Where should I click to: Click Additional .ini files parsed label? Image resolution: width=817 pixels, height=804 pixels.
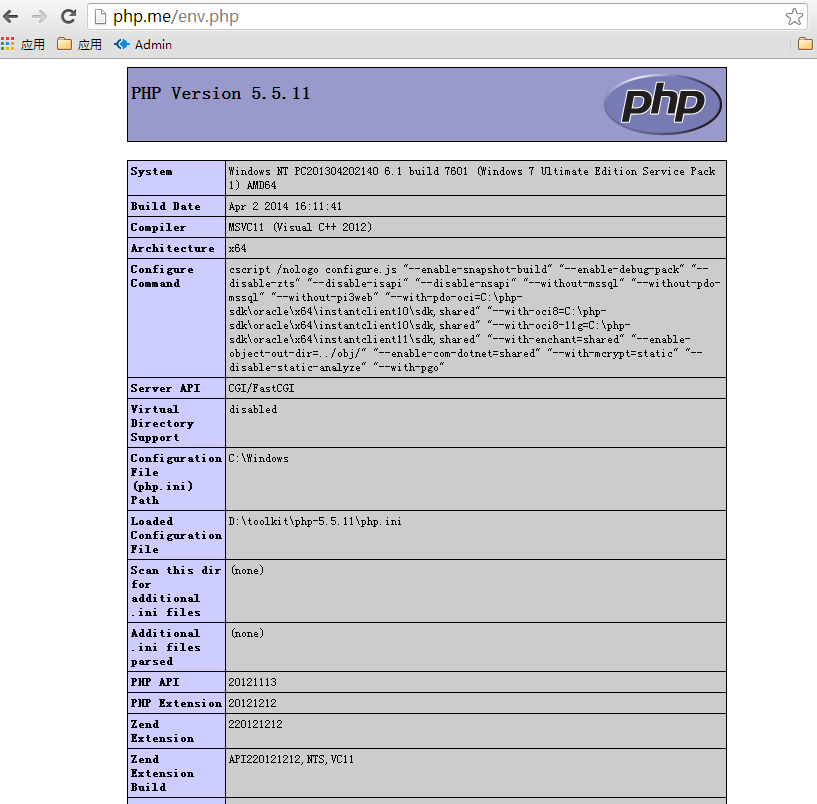[x=165, y=647]
